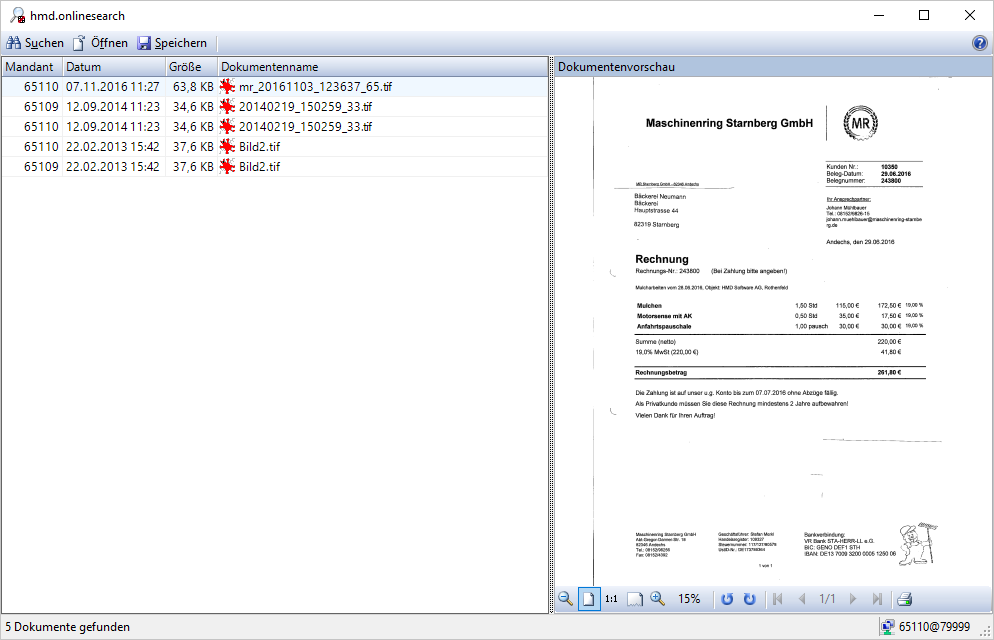994x640 pixels.
Task: Open the 15% zoom level selector
Action: pyautogui.click(x=689, y=599)
